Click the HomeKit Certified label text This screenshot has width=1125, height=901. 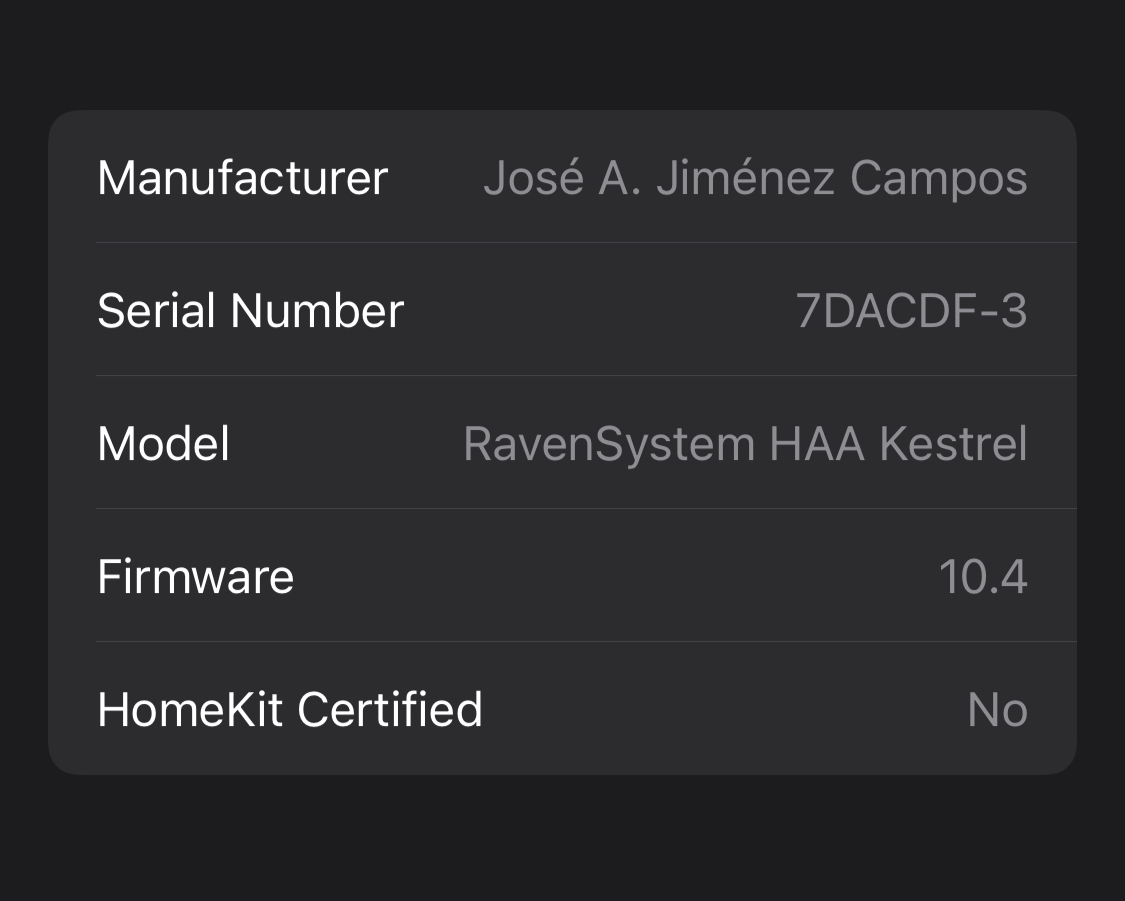[289, 709]
